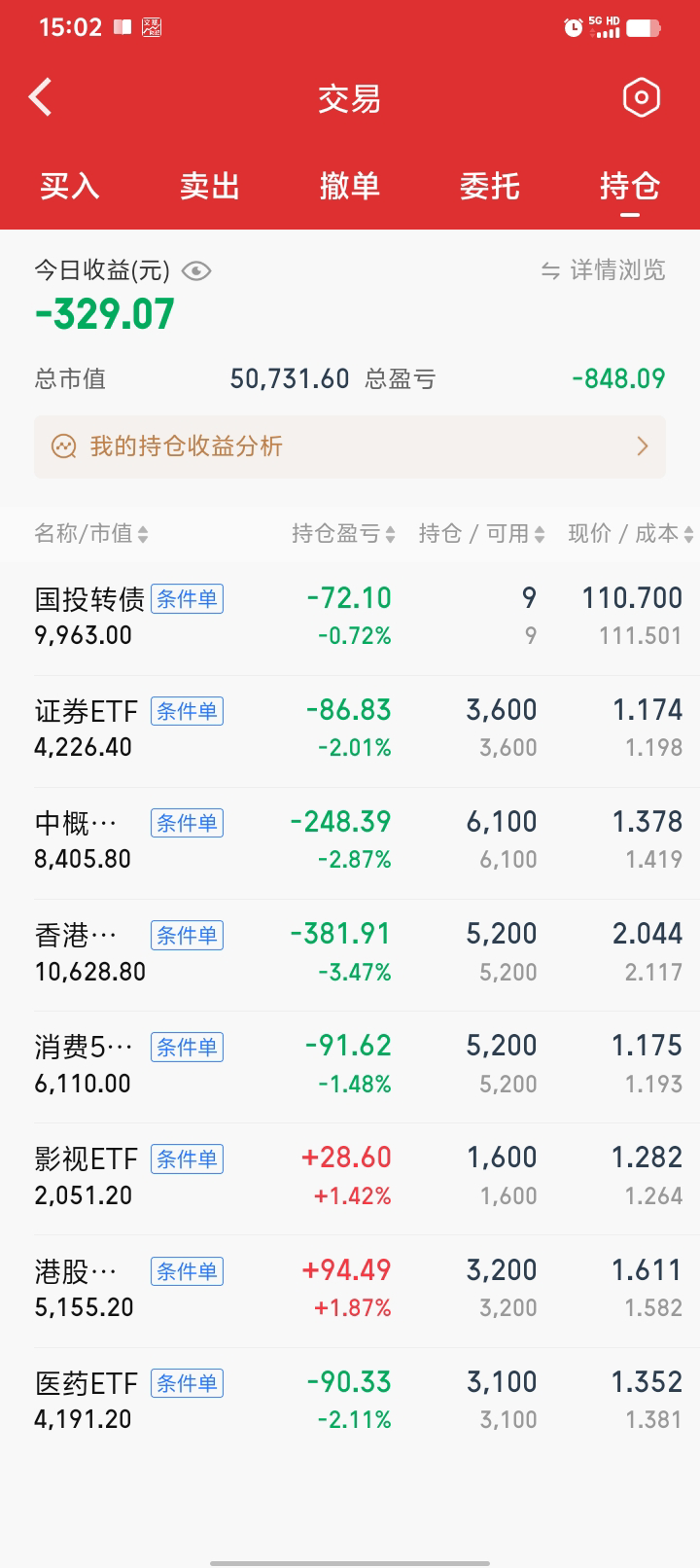Open the 委托 tab
The height and width of the screenshot is (1568, 700).
click(489, 185)
